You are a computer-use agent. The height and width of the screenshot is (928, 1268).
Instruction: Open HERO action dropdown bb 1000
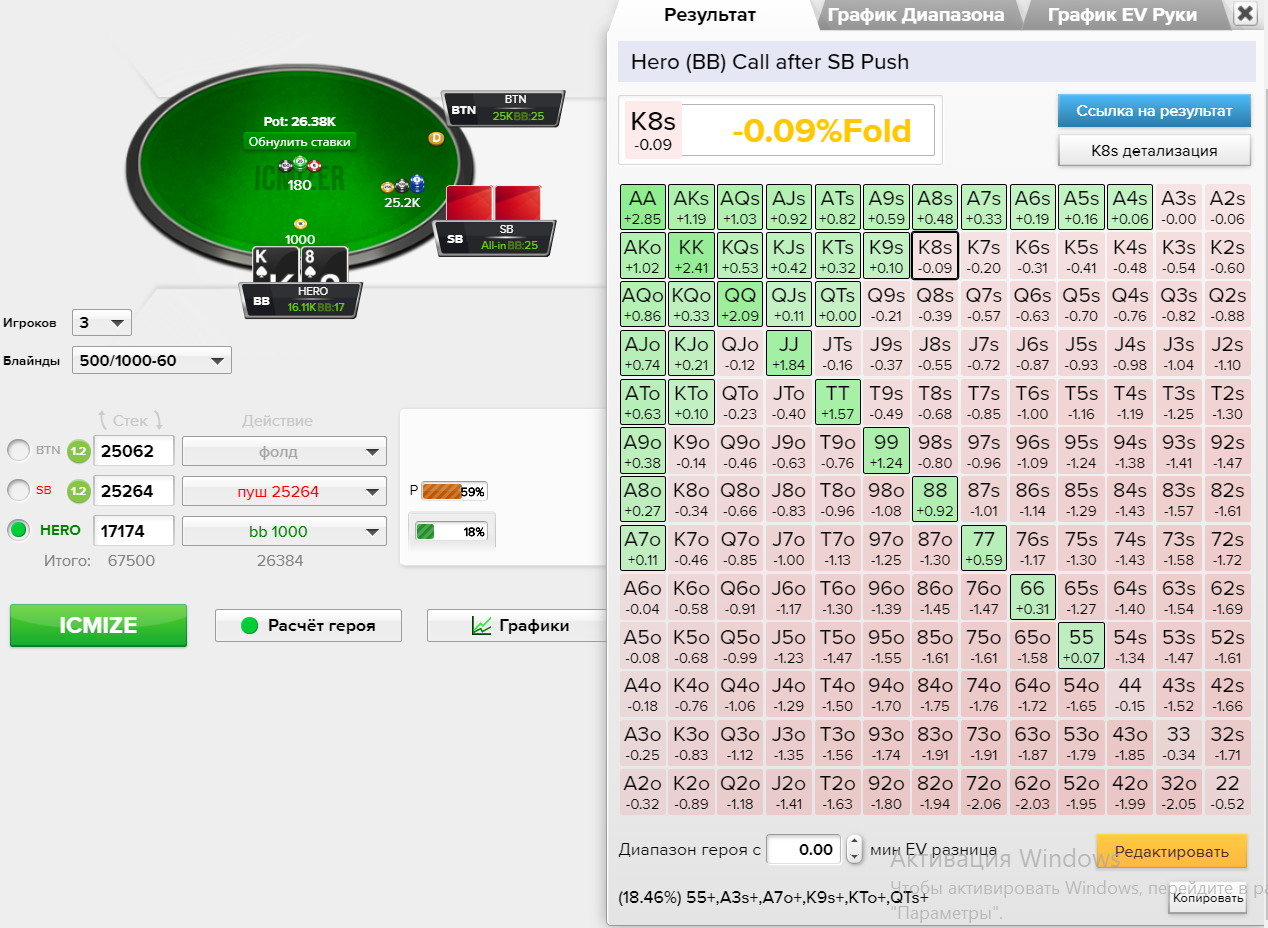point(284,531)
